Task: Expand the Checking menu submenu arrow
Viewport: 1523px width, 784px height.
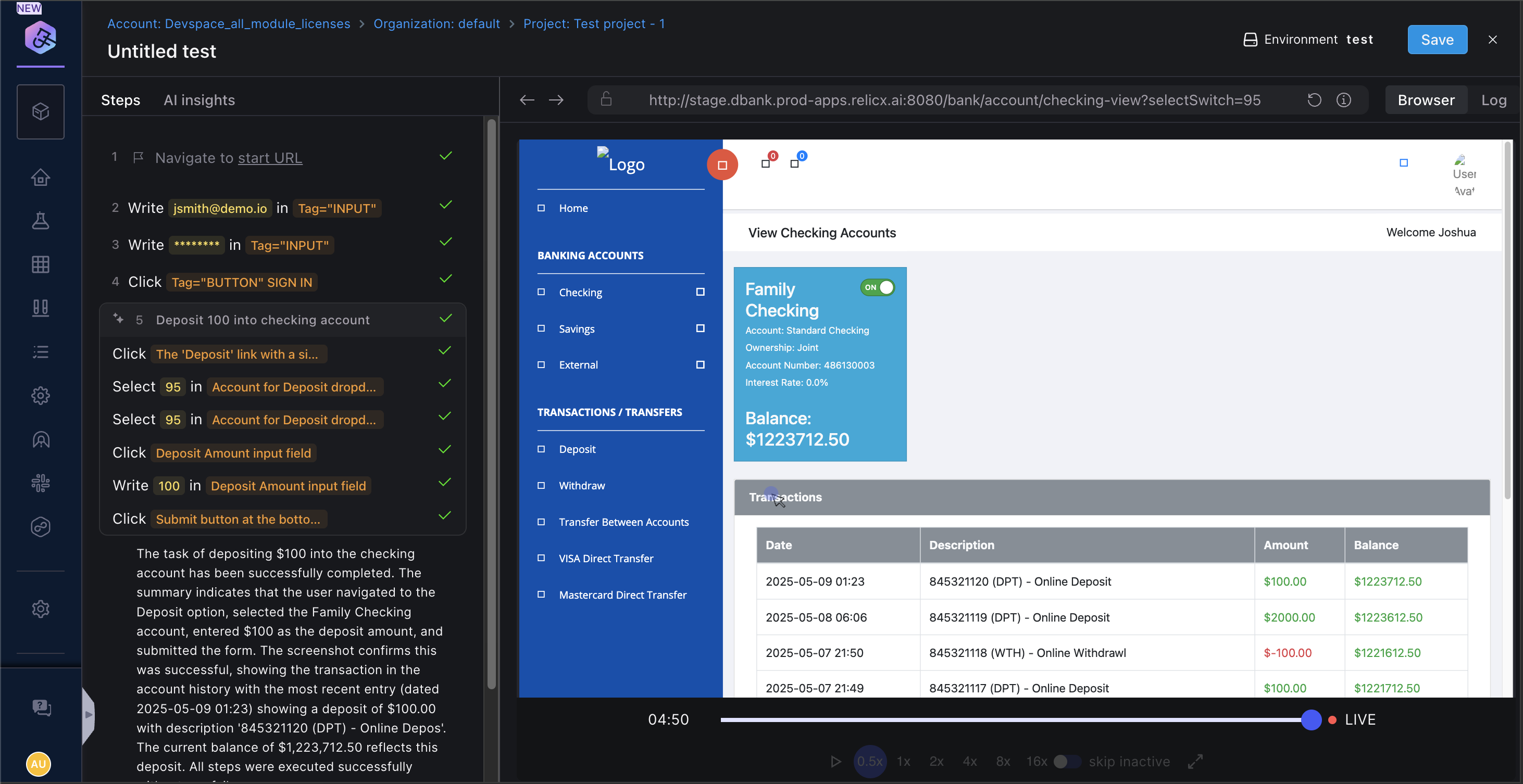Action: pyautogui.click(x=700, y=292)
